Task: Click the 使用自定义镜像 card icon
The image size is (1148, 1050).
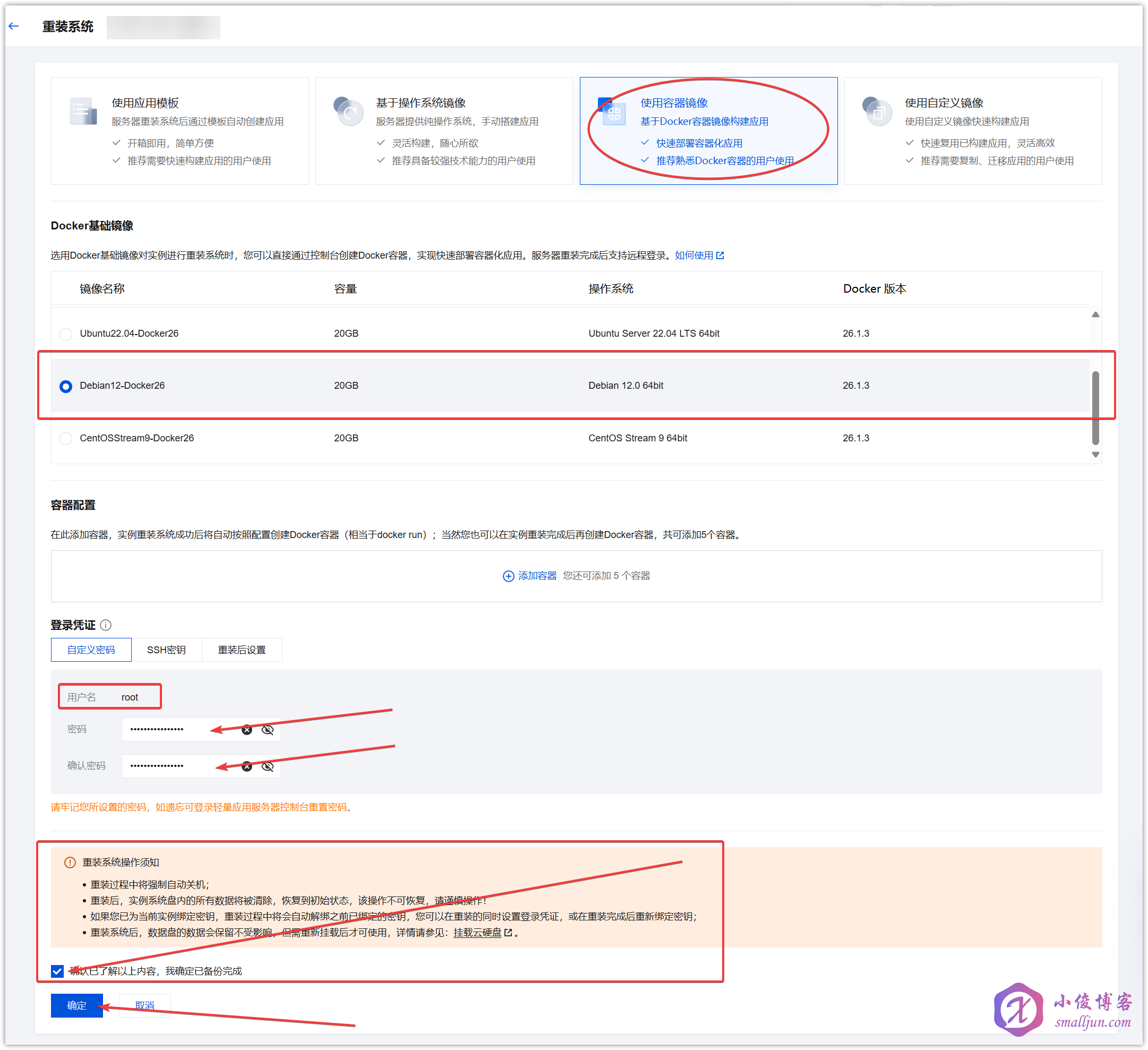Action: (x=877, y=111)
